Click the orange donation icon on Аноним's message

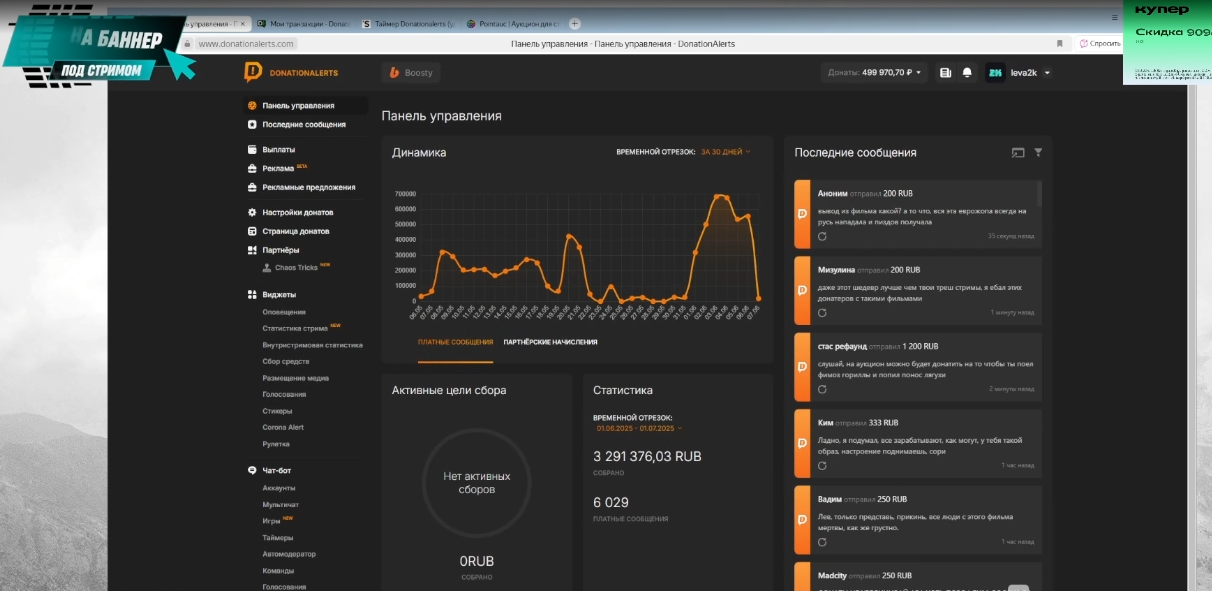pos(801,214)
